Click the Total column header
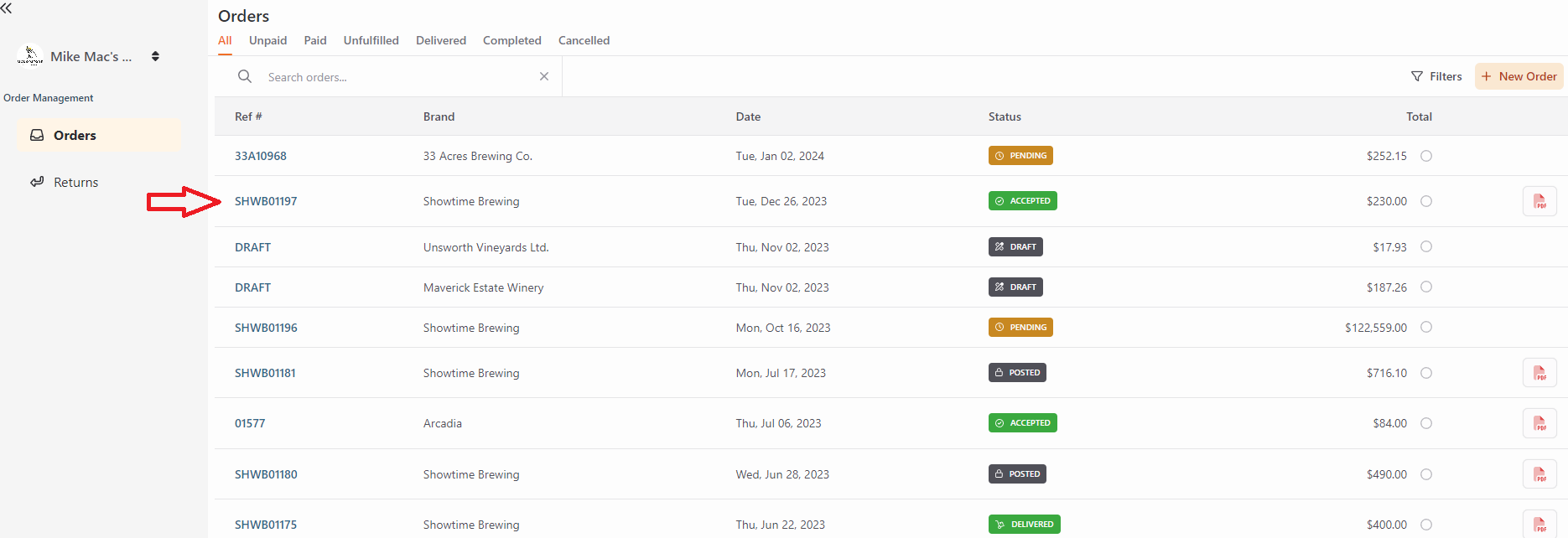Viewport: 1568px width, 538px height. 1419,116
